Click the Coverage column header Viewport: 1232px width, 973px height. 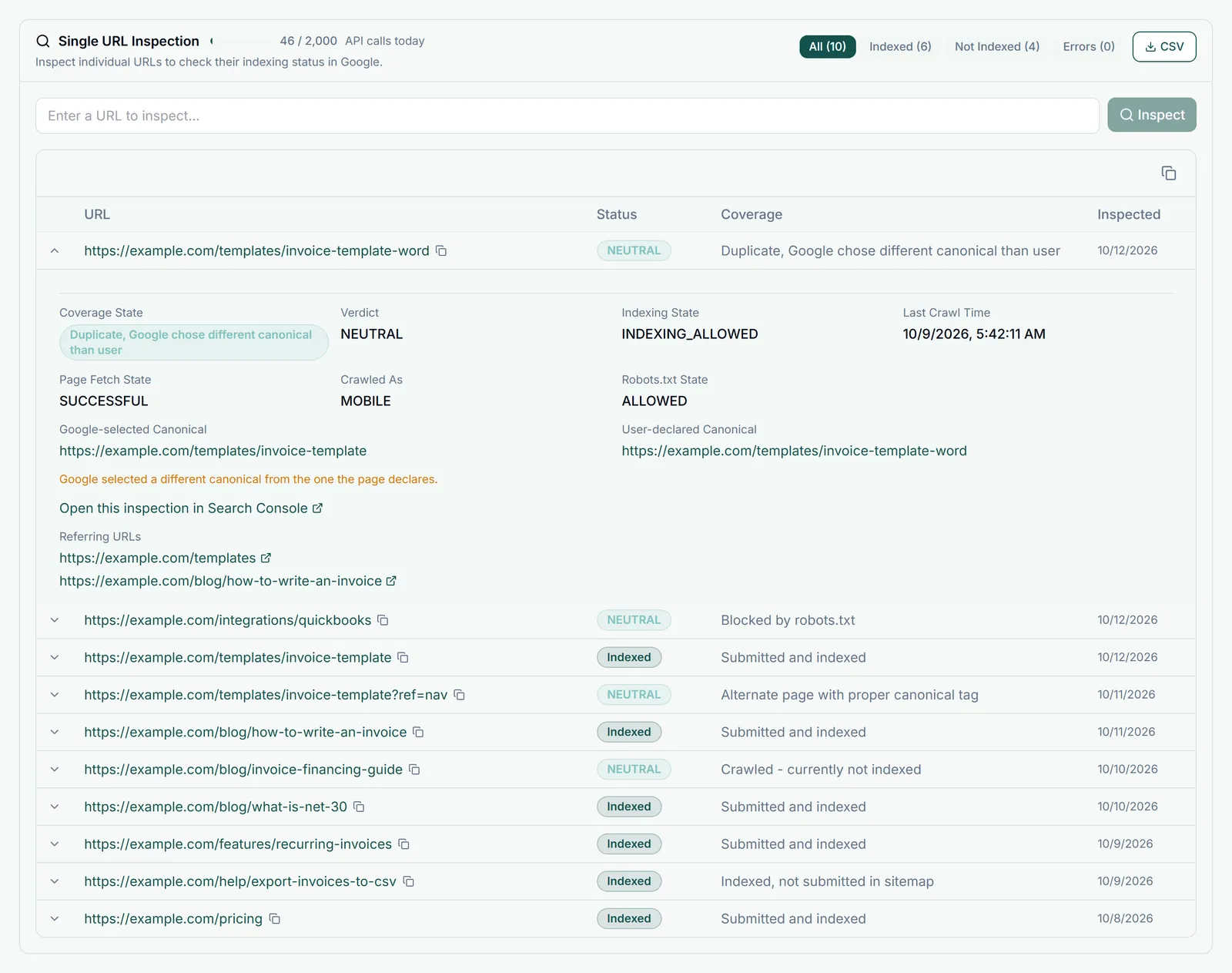[752, 215]
